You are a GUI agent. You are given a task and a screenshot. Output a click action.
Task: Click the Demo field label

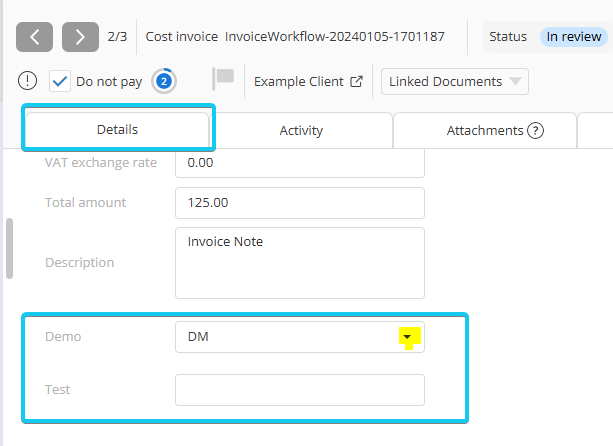(63, 337)
